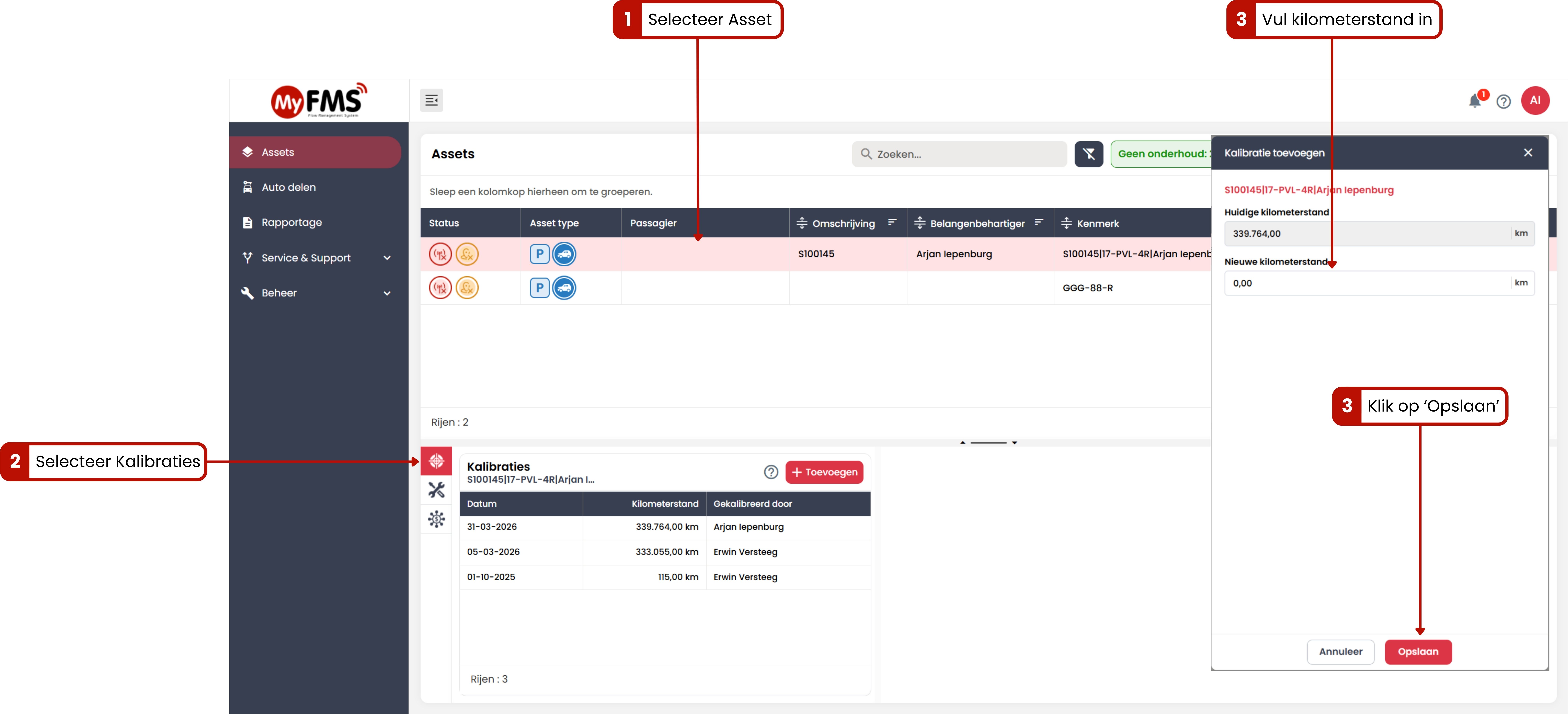Viewport: 1568px width, 714px height.
Task: Open the help icon in the top bar
Action: [x=1503, y=102]
